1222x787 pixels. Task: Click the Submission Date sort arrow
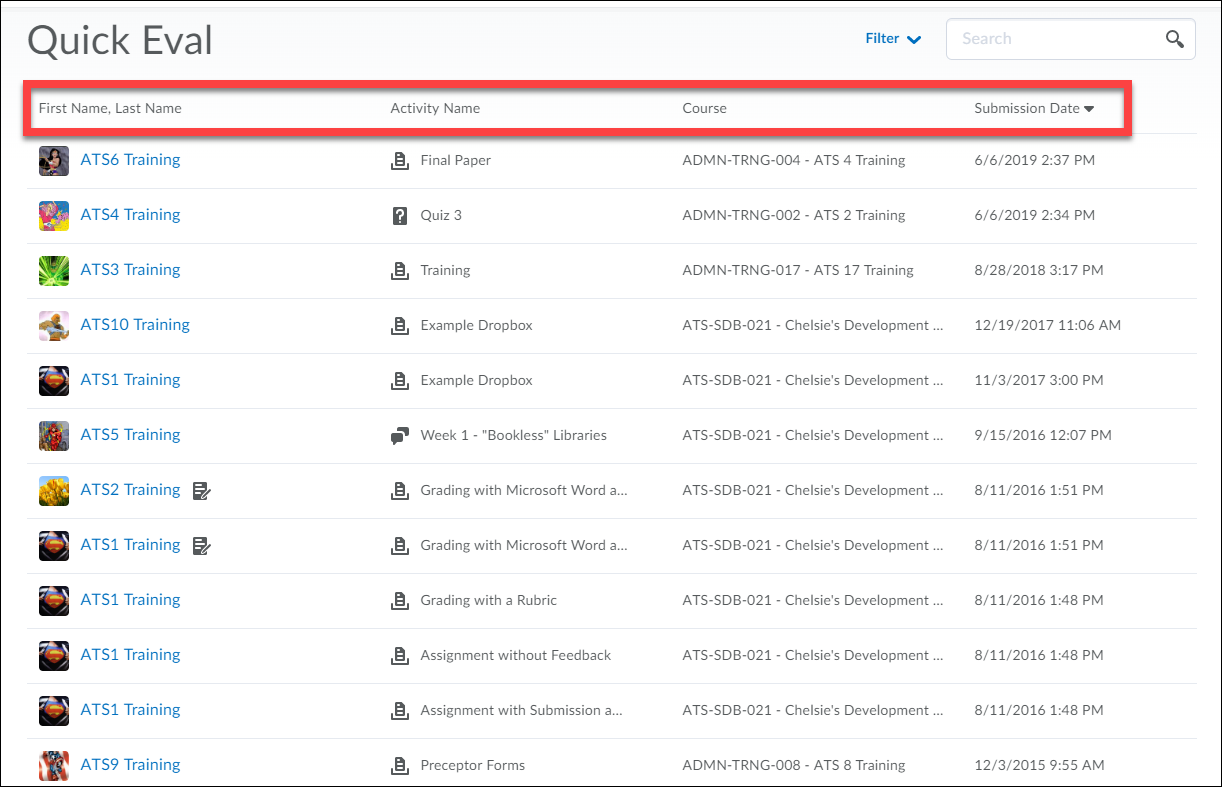click(1089, 108)
